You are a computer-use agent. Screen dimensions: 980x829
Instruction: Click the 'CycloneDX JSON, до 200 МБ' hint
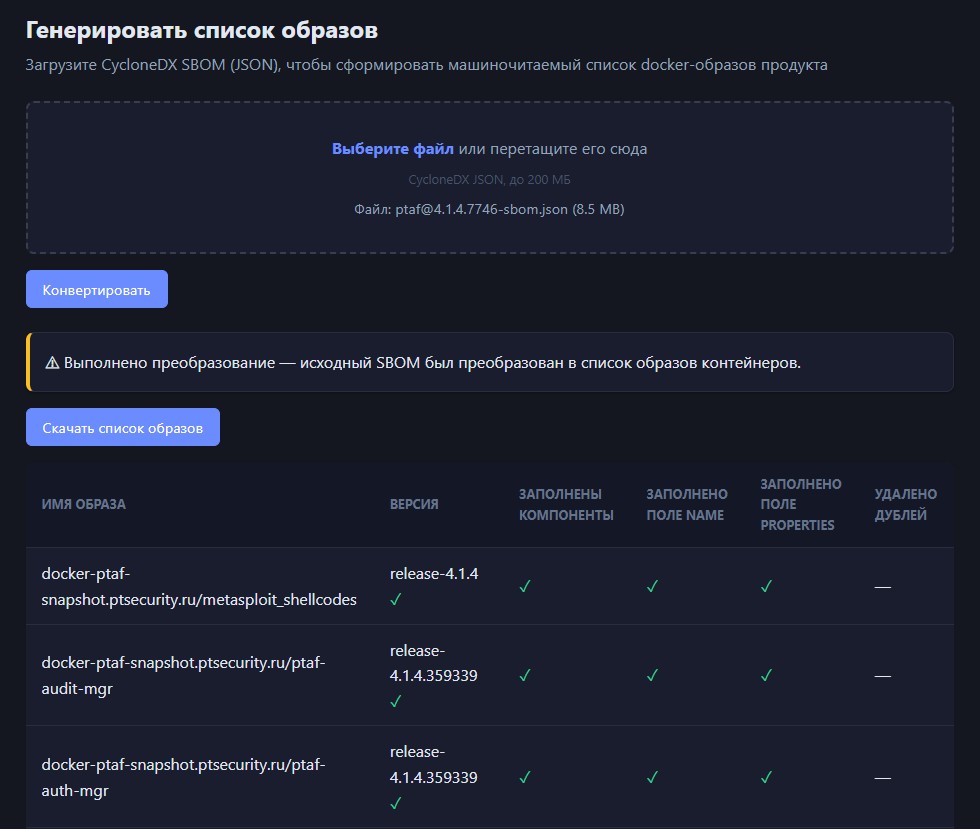click(489, 179)
